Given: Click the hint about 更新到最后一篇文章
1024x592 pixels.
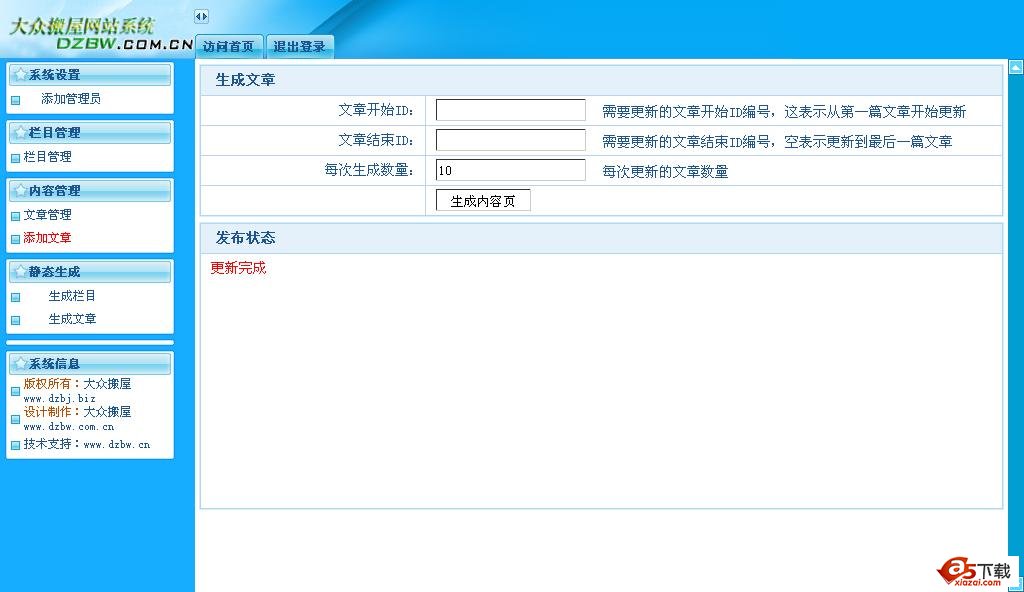Looking at the screenshot, I should click(777, 142).
